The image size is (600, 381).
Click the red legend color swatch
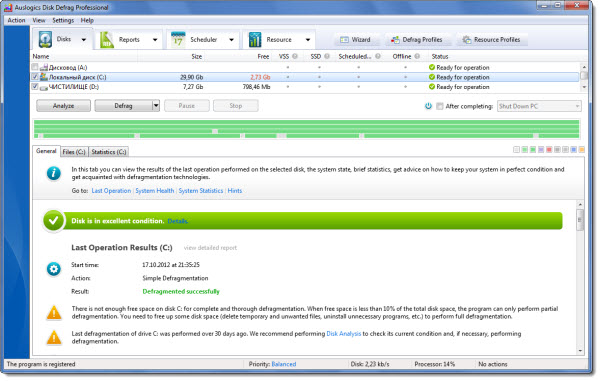click(x=549, y=150)
